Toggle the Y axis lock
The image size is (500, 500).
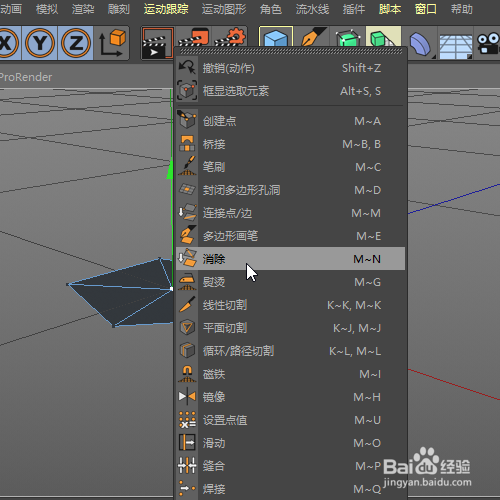click(40, 43)
